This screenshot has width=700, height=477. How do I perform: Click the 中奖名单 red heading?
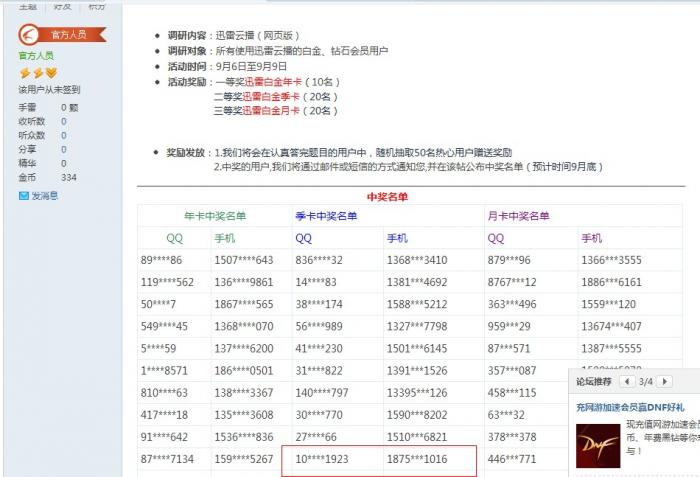click(x=387, y=197)
